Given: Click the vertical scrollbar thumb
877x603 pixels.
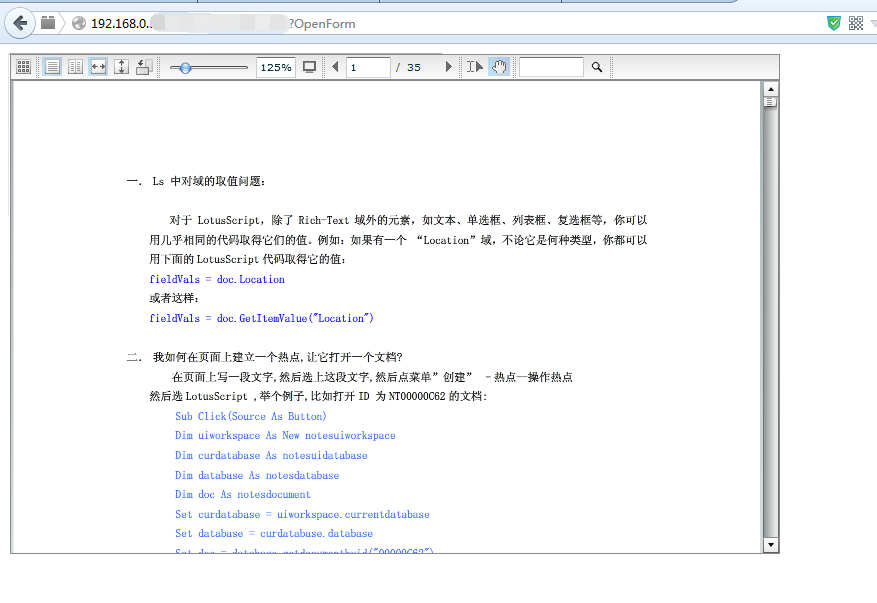Looking at the screenshot, I should click(770, 102).
